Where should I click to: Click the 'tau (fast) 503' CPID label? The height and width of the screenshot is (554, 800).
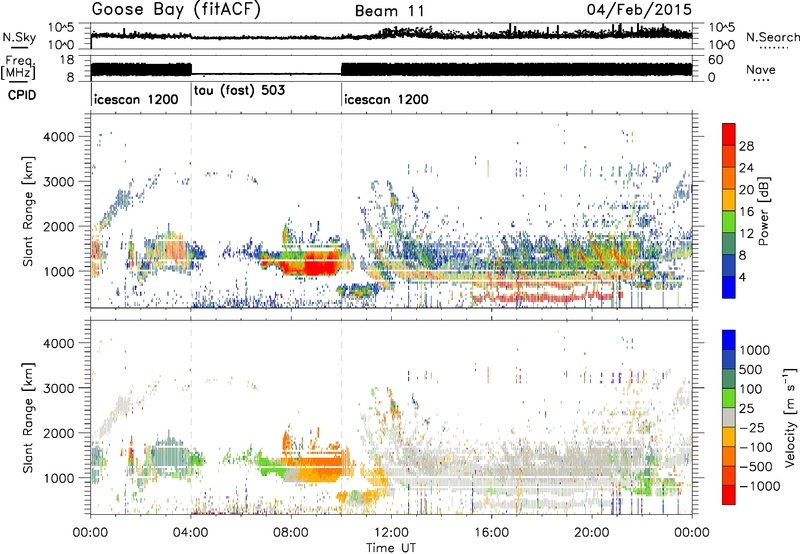click(239, 90)
